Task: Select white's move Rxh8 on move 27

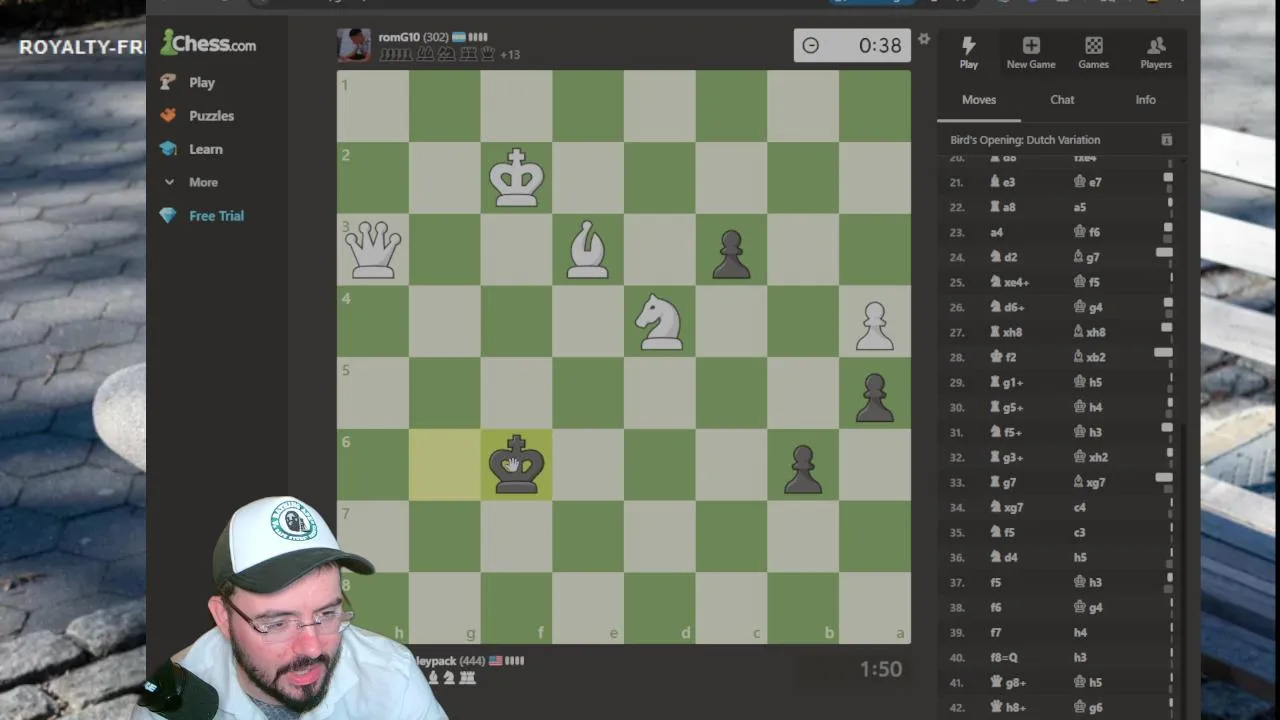Action: [x=1006, y=332]
